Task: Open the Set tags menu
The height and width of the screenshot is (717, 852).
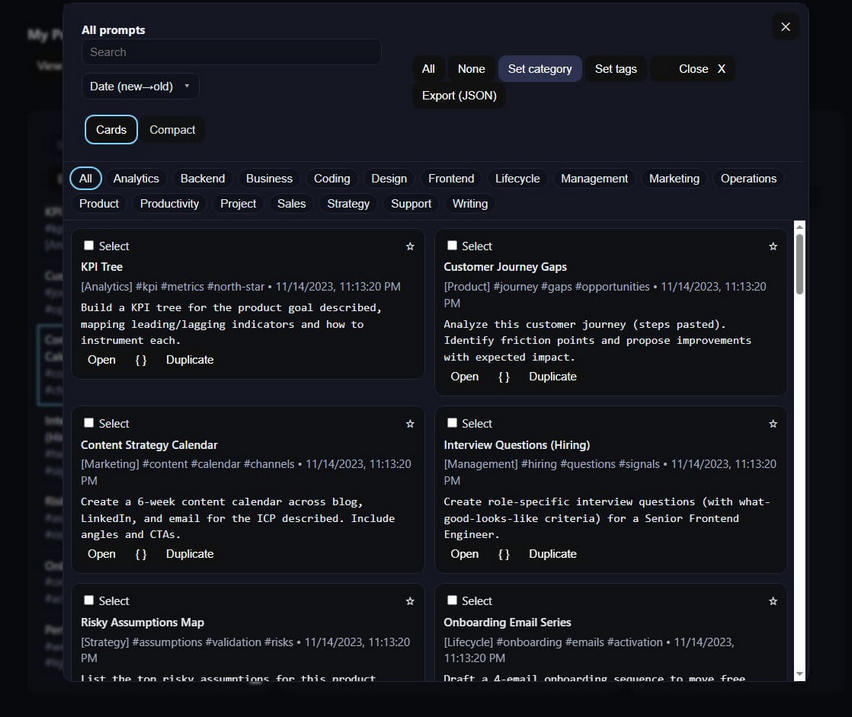Action: (x=616, y=69)
